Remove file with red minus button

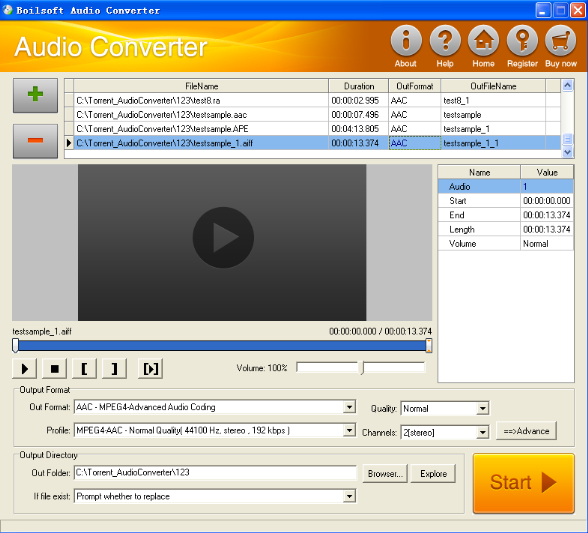click(35, 141)
